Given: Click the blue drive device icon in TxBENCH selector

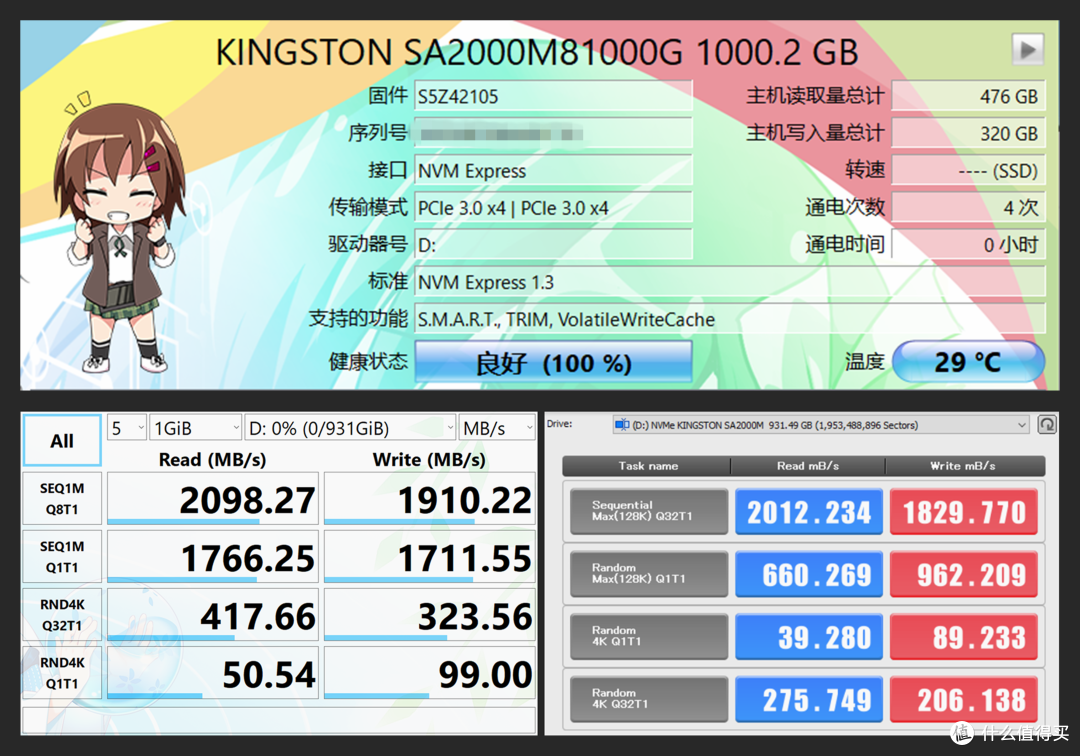Looking at the screenshot, I should pos(624,424).
